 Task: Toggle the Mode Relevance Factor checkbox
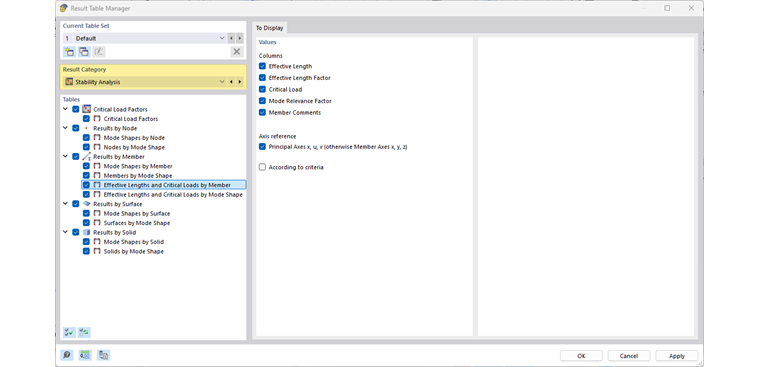[262, 101]
